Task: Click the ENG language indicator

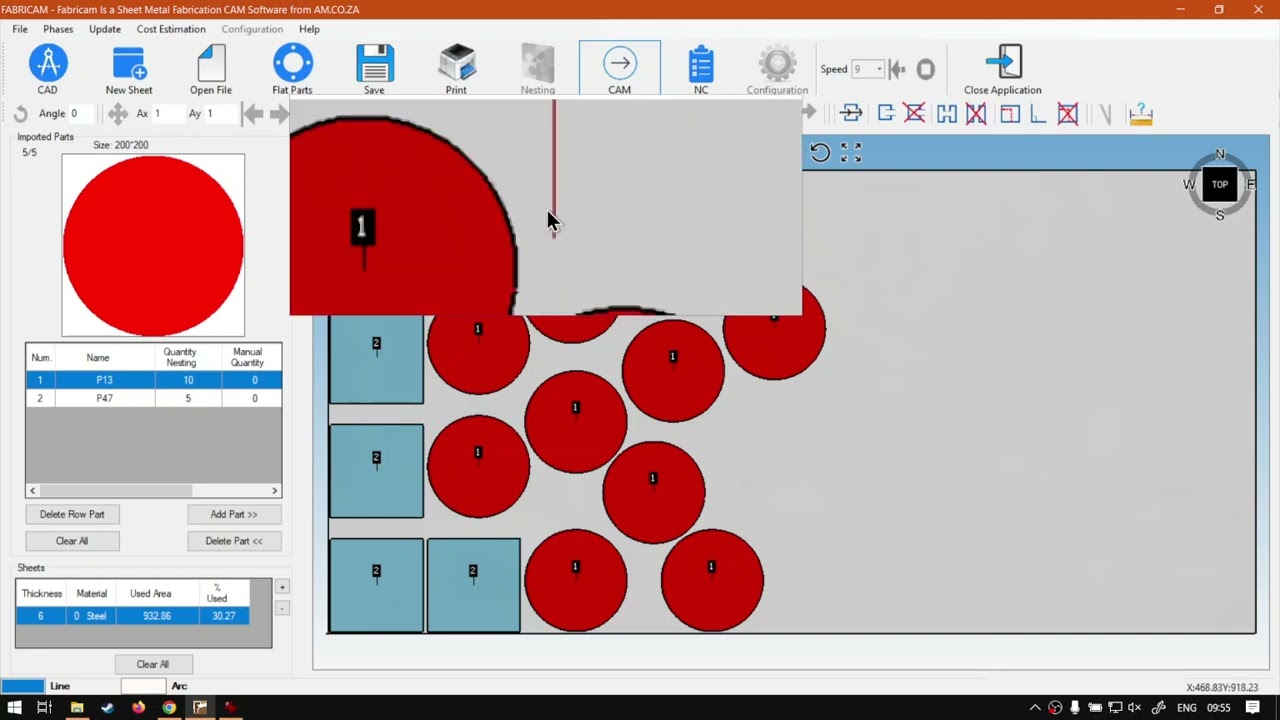Action: 1187,708
